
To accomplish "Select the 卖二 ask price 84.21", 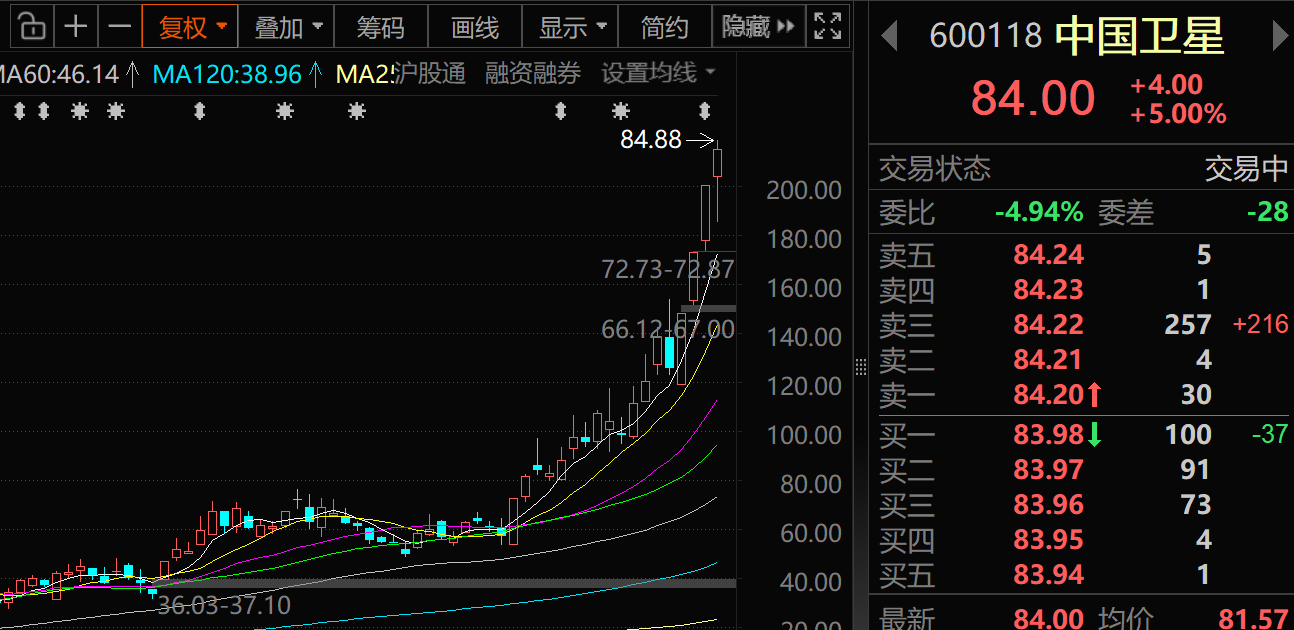I will 1048,360.
